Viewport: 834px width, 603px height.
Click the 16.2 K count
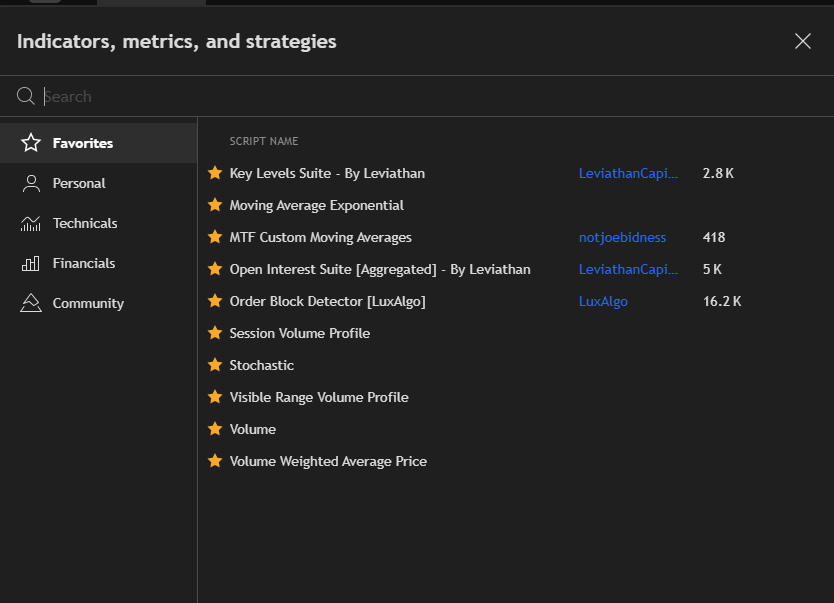[x=722, y=301]
